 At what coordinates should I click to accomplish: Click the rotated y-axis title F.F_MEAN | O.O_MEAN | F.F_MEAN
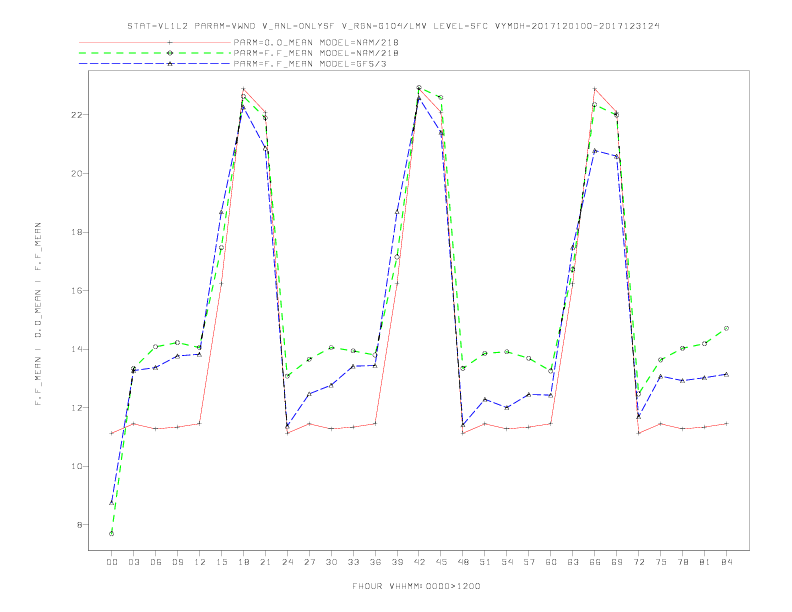pos(38,314)
